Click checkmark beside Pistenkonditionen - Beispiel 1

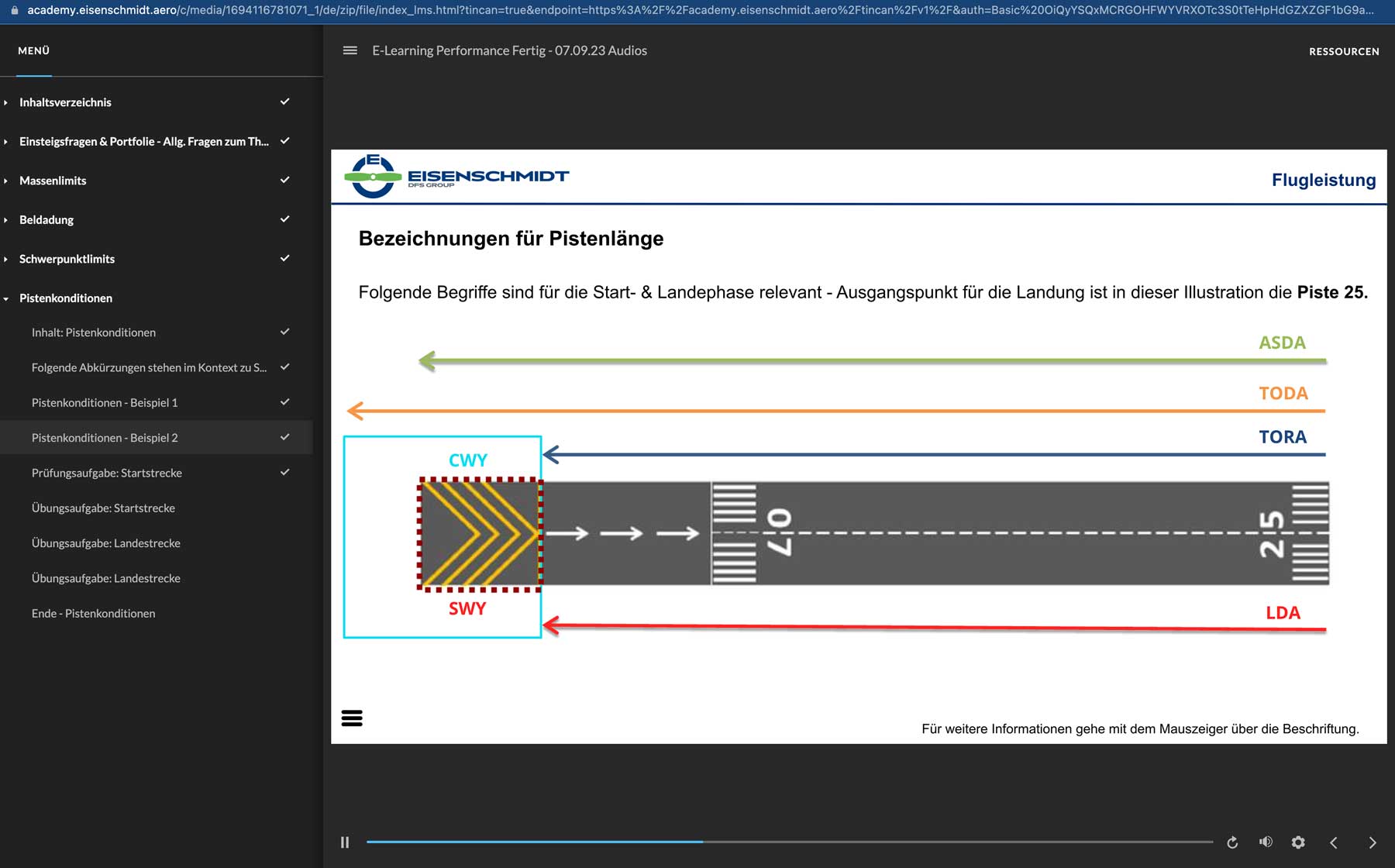point(284,402)
